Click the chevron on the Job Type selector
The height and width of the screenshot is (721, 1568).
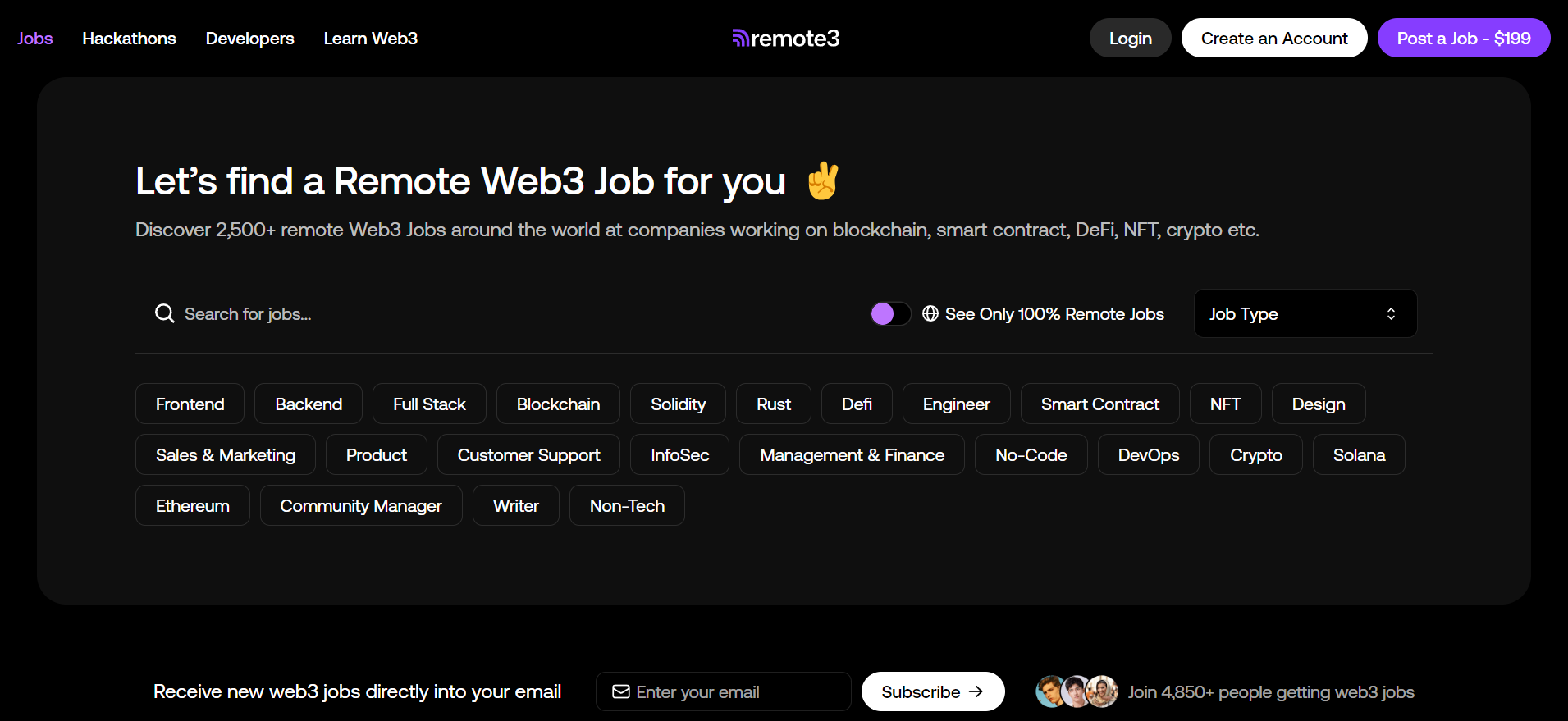pyautogui.click(x=1391, y=313)
